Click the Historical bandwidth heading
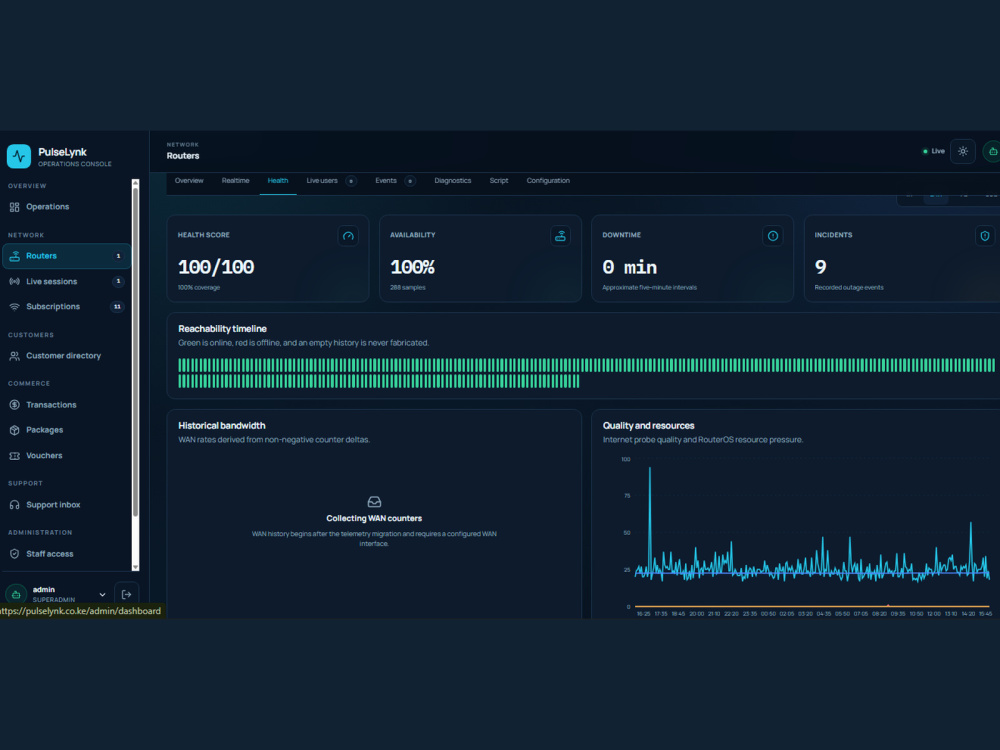 coord(221,426)
